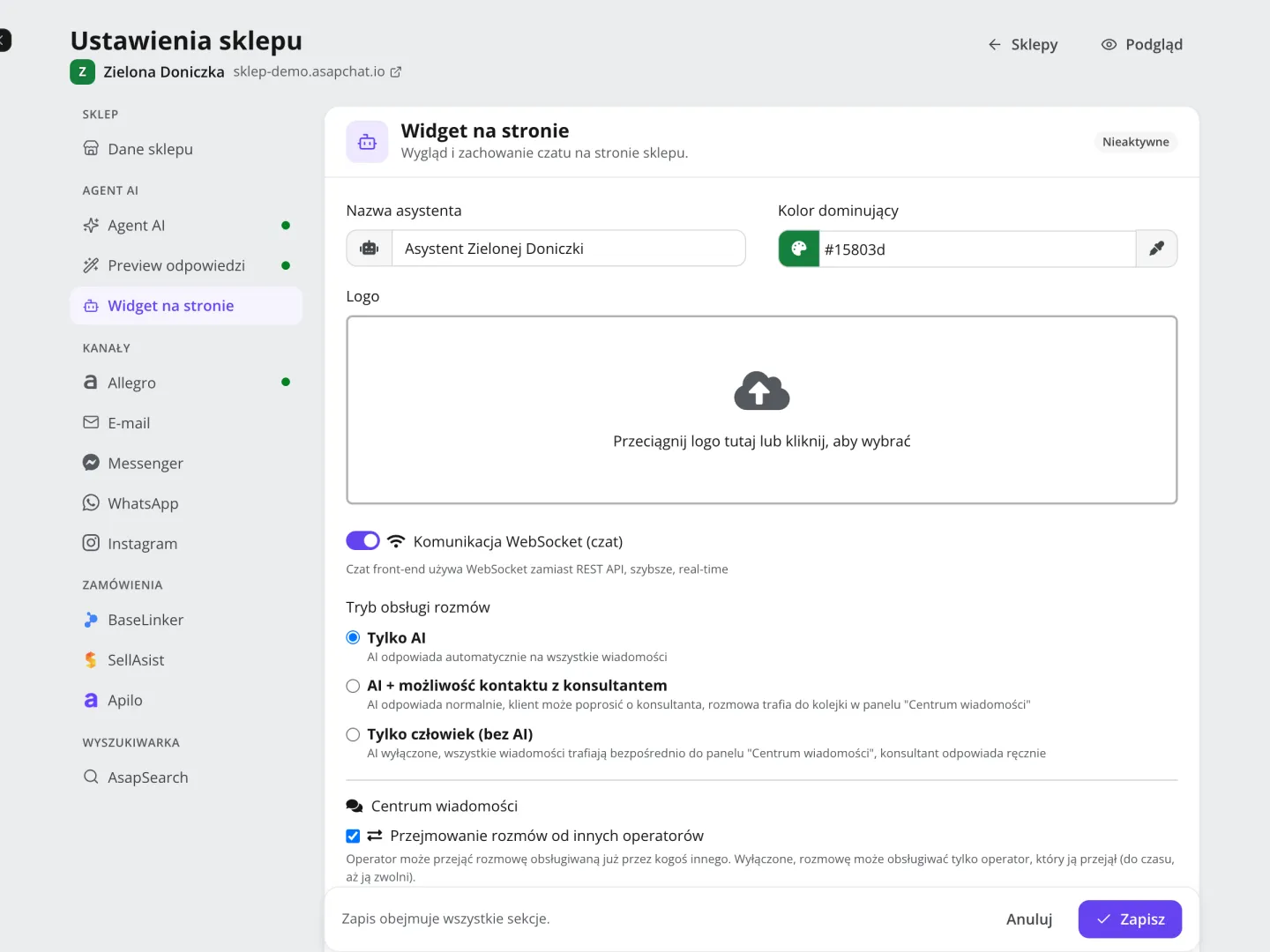Open Allegro channel settings
Screen dimensions: 1270x952
(186, 383)
